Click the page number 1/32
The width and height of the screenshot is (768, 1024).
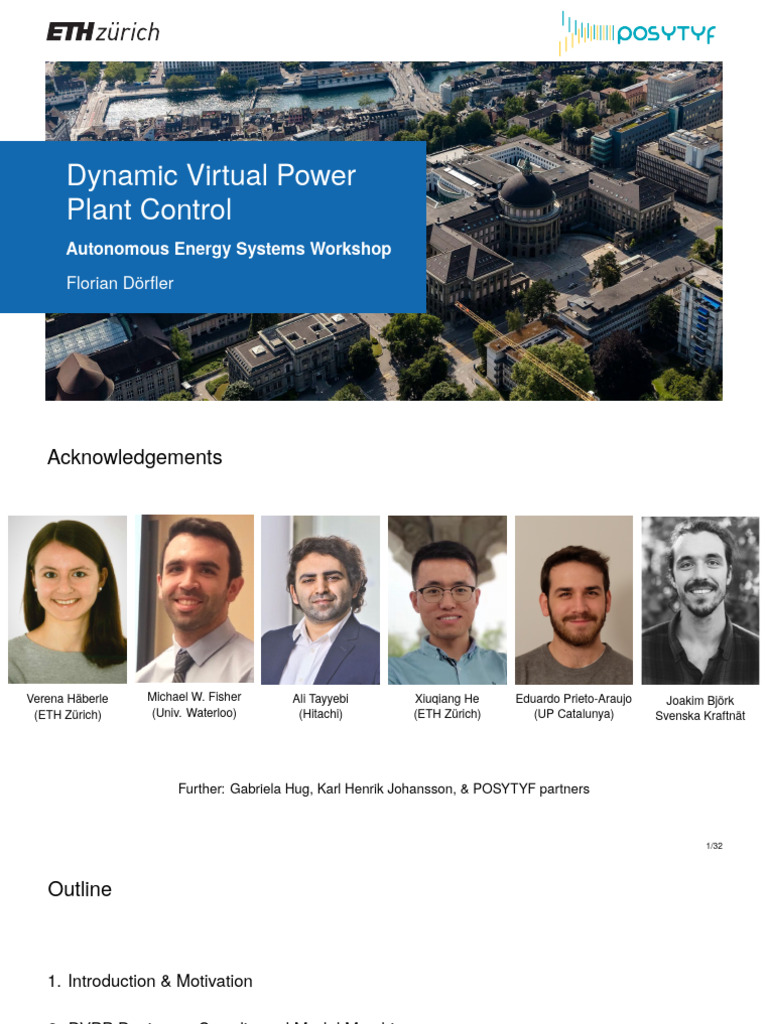tap(714, 846)
